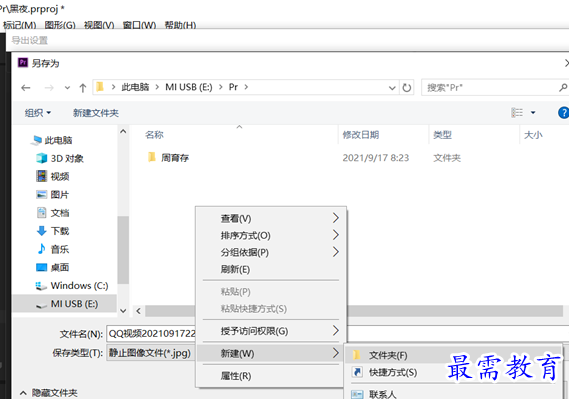The width and height of the screenshot is (569, 399).
Task: Create new 快捷方式(S) from submenu
Action: [x=452, y=372]
